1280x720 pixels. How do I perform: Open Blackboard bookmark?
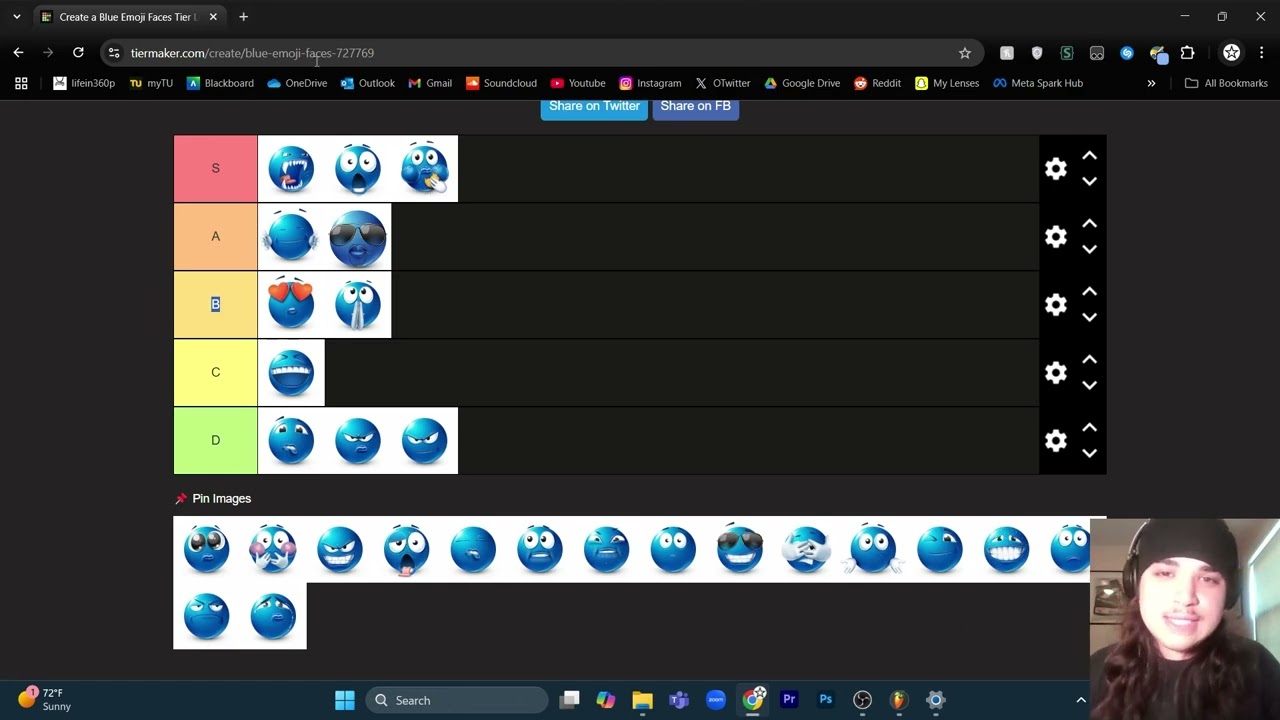click(x=220, y=83)
